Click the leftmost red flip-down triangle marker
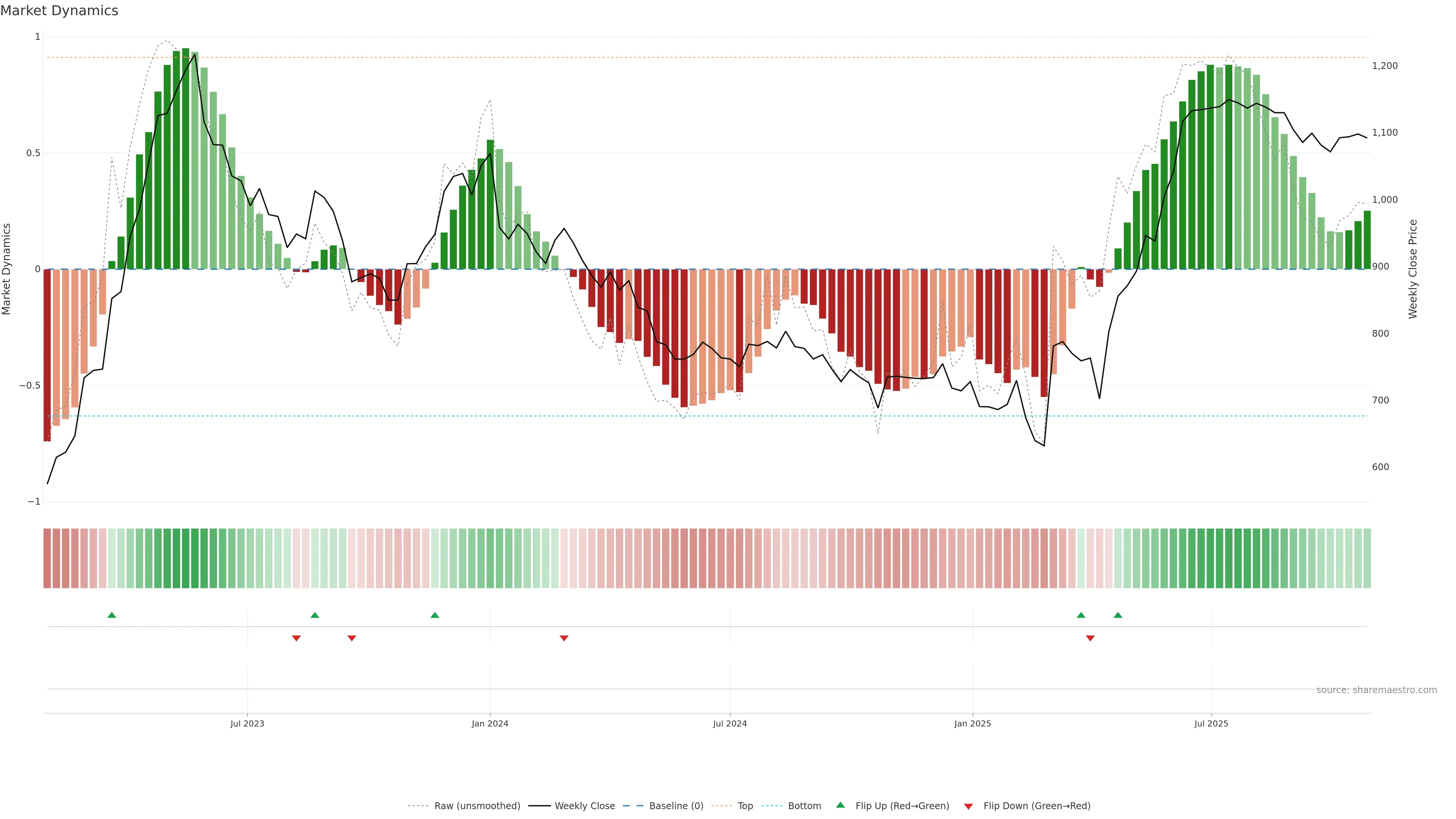Screen dimensions: 1456x819 [x=296, y=638]
